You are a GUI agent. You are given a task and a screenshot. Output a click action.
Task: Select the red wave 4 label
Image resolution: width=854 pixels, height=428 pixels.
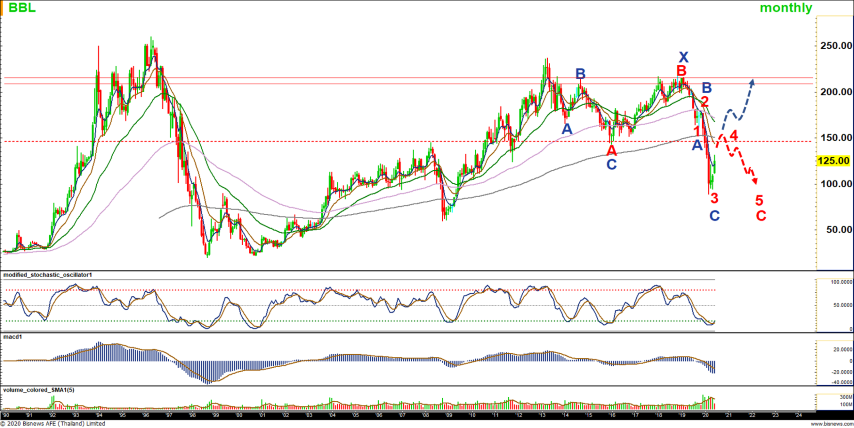(733, 135)
